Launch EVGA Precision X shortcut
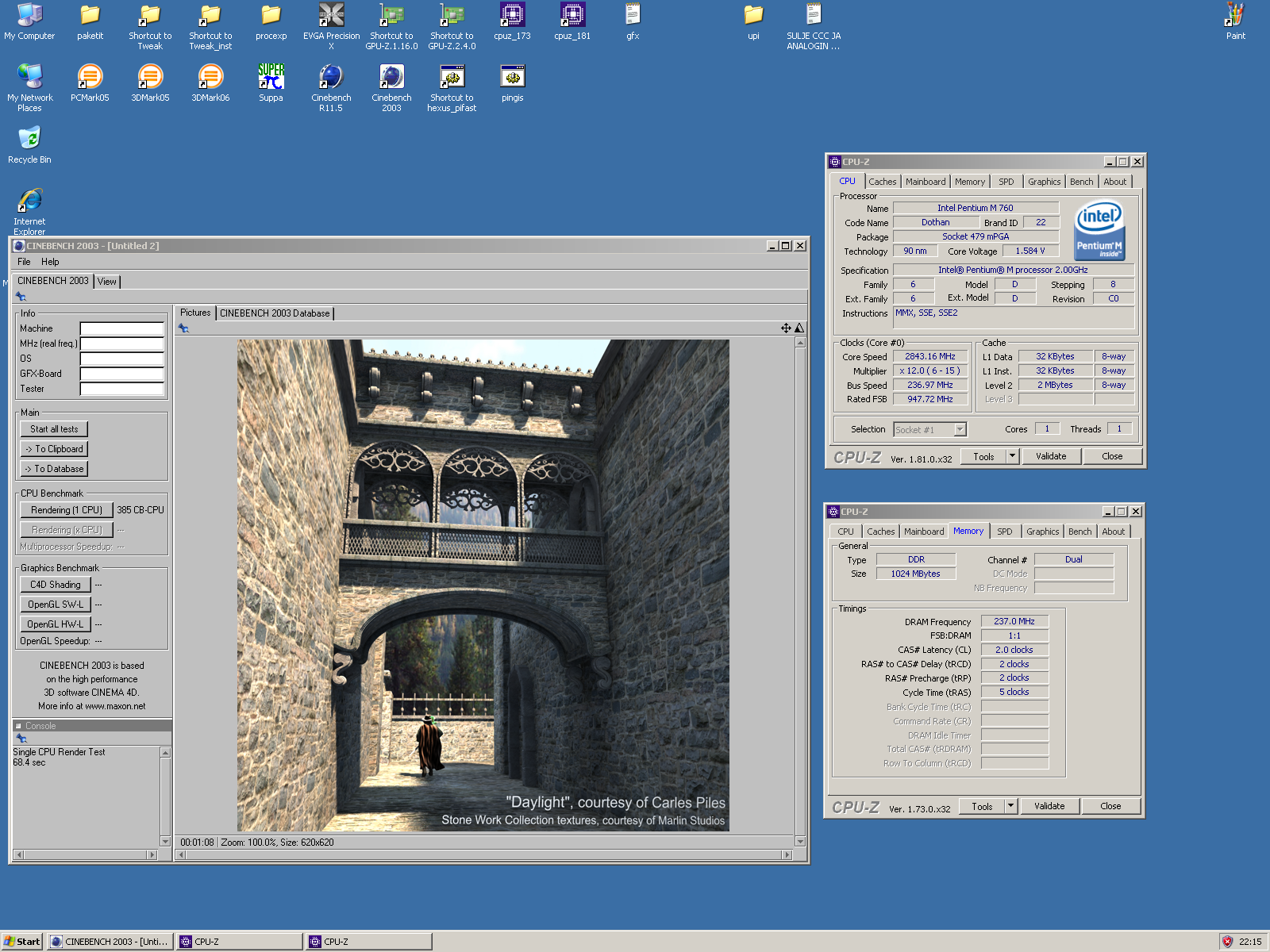The height and width of the screenshot is (952, 1270). 331,26
